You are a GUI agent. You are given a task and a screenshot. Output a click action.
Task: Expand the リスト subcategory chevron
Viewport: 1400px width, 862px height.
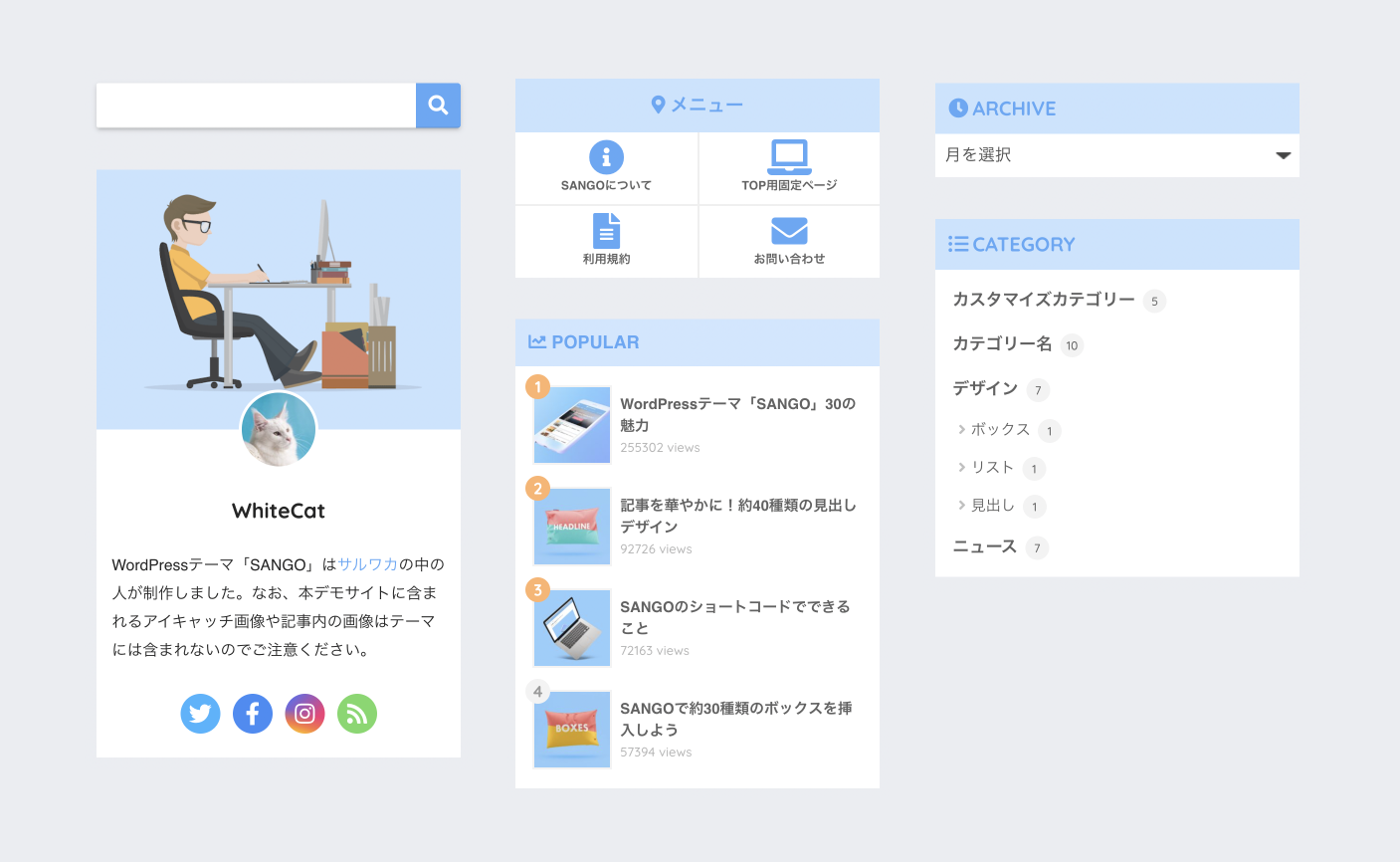pos(960,468)
